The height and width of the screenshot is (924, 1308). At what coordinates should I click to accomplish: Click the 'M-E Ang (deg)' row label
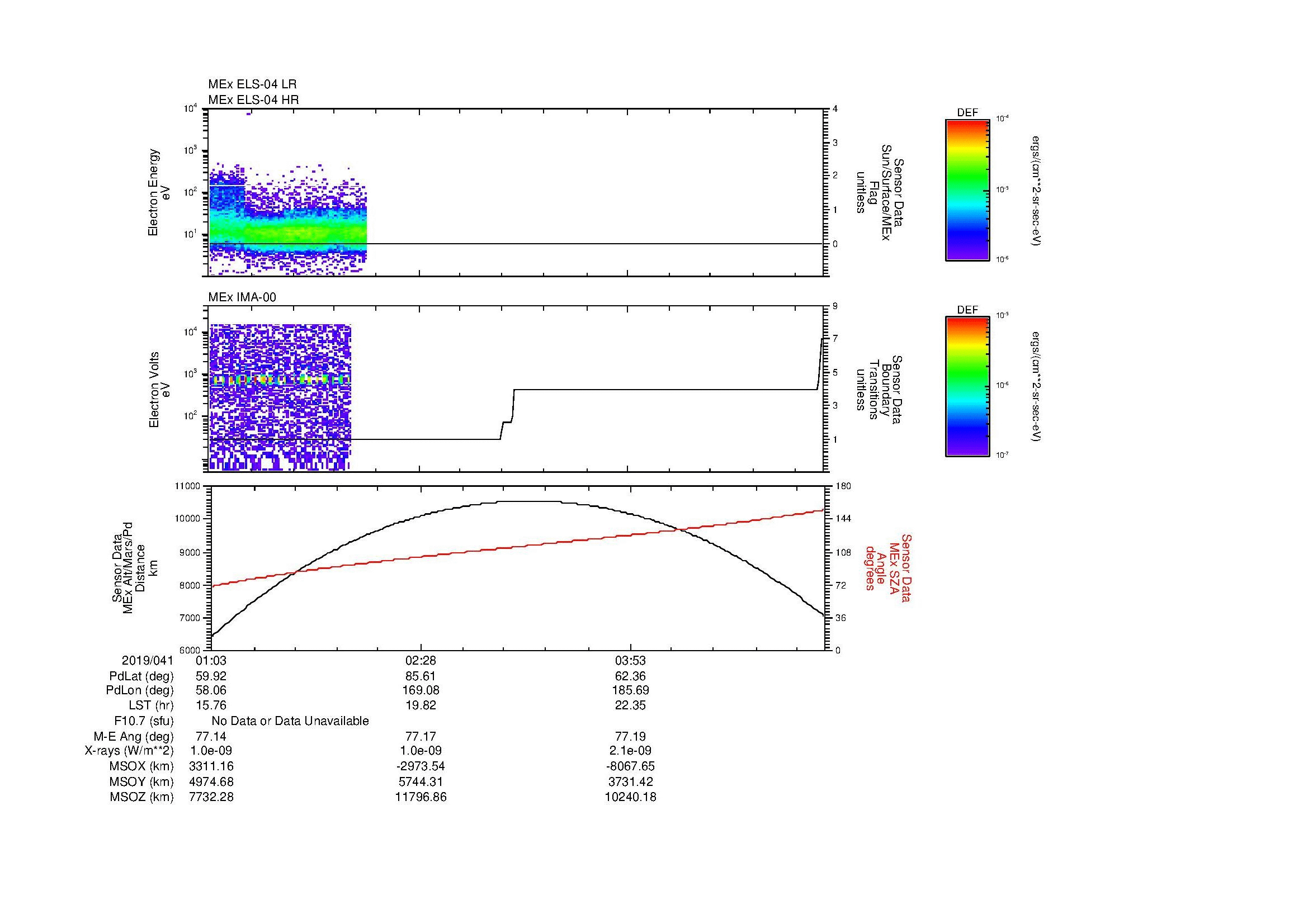134,737
